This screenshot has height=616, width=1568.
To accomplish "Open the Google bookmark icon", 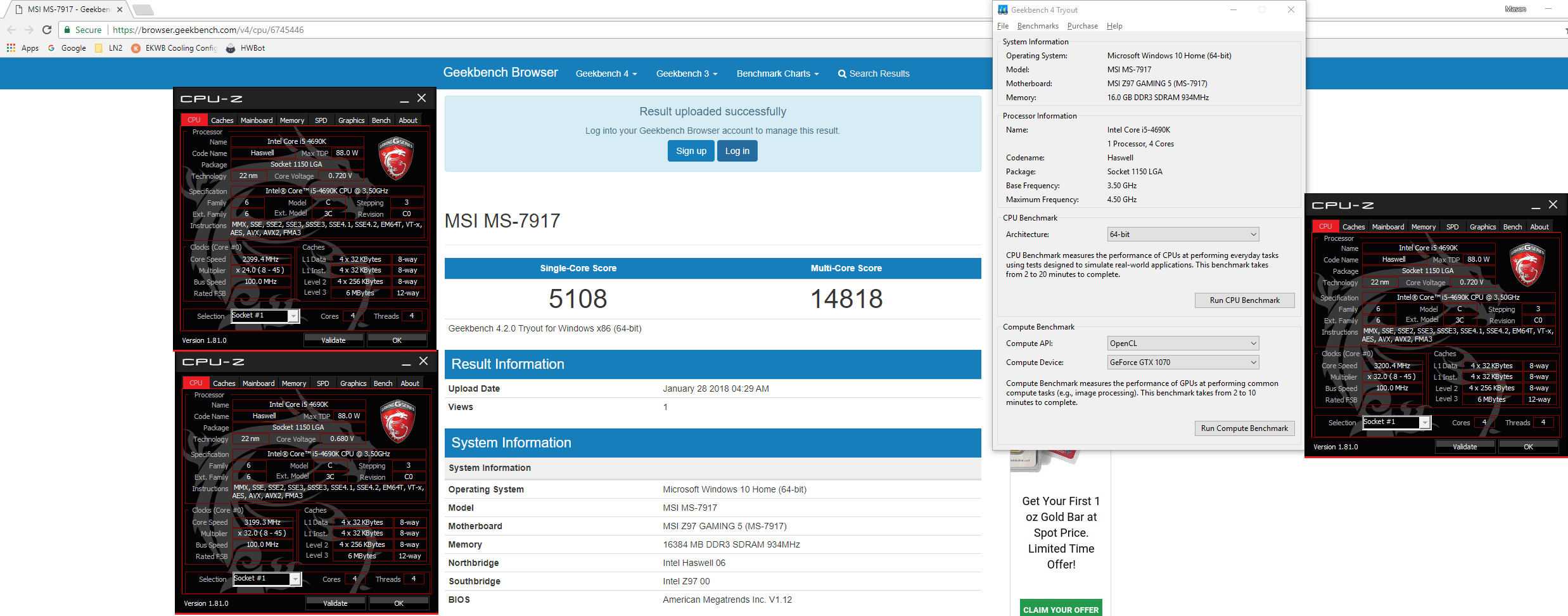I will coord(51,48).
